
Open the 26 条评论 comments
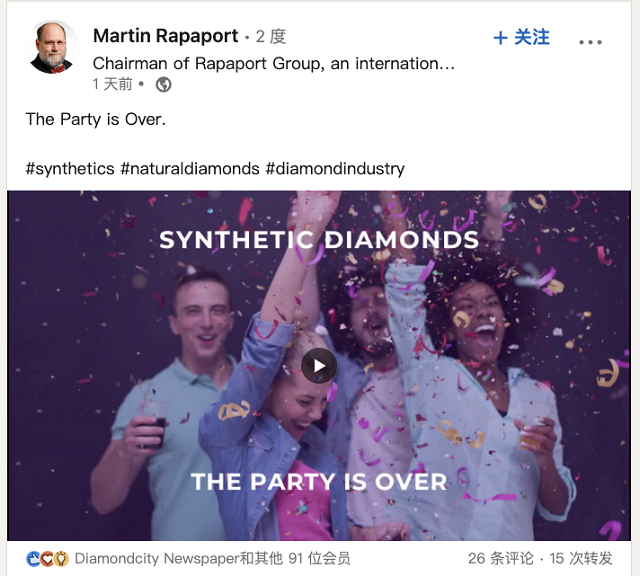pos(500,558)
